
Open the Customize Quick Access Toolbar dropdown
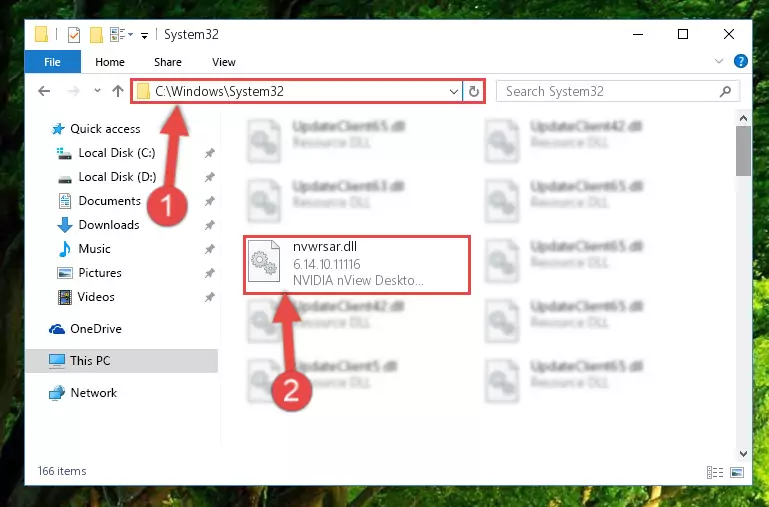click(144, 35)
